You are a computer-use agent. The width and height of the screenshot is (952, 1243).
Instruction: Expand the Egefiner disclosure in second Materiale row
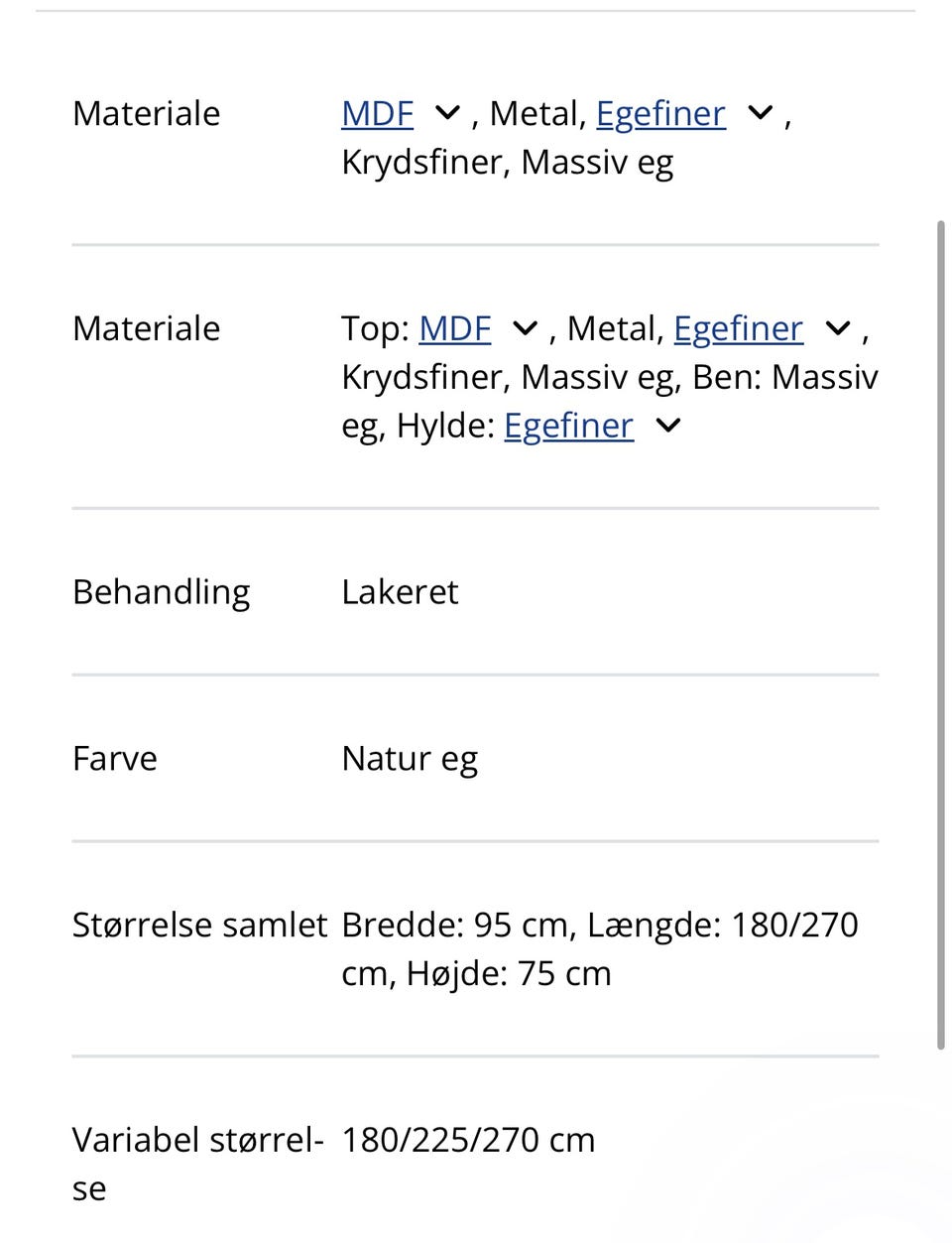pyautogui.click(x=837, y=327)
